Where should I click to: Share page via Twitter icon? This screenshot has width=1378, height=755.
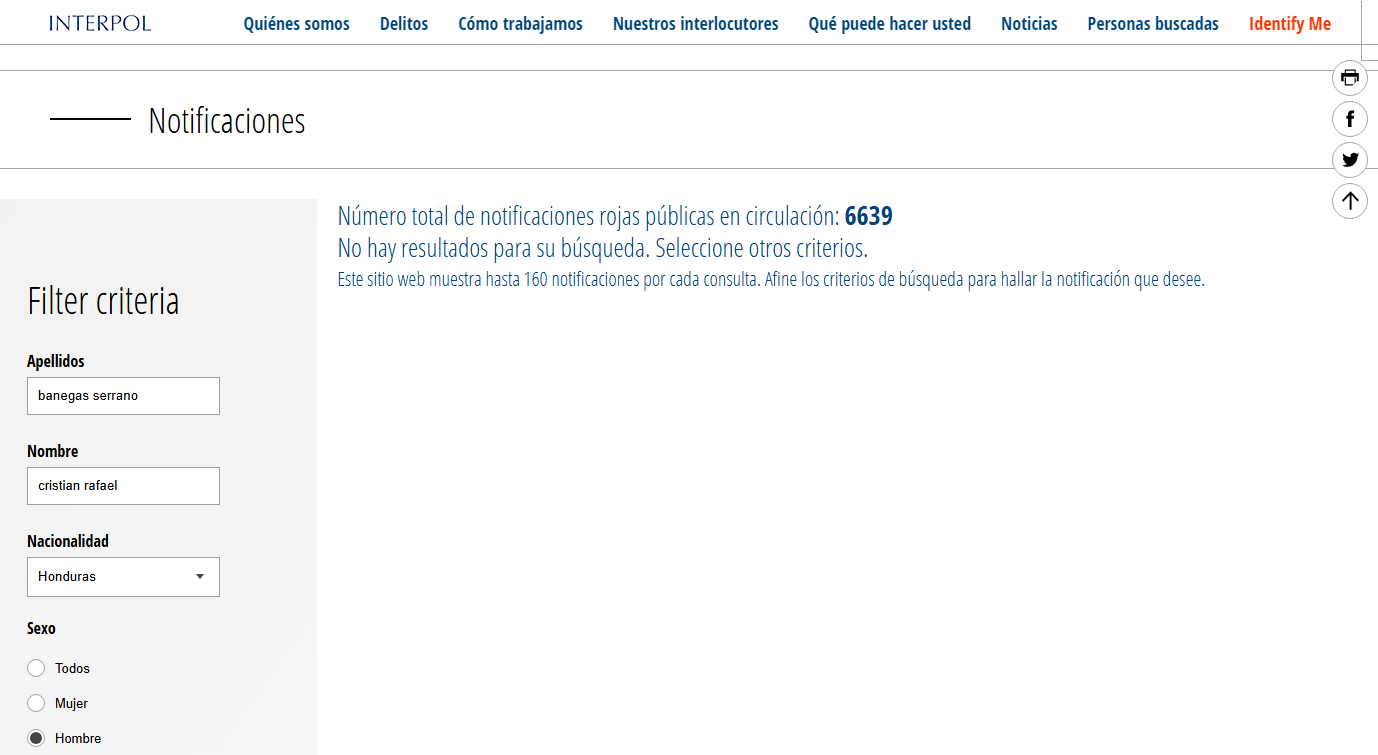tap(1350, 160)
